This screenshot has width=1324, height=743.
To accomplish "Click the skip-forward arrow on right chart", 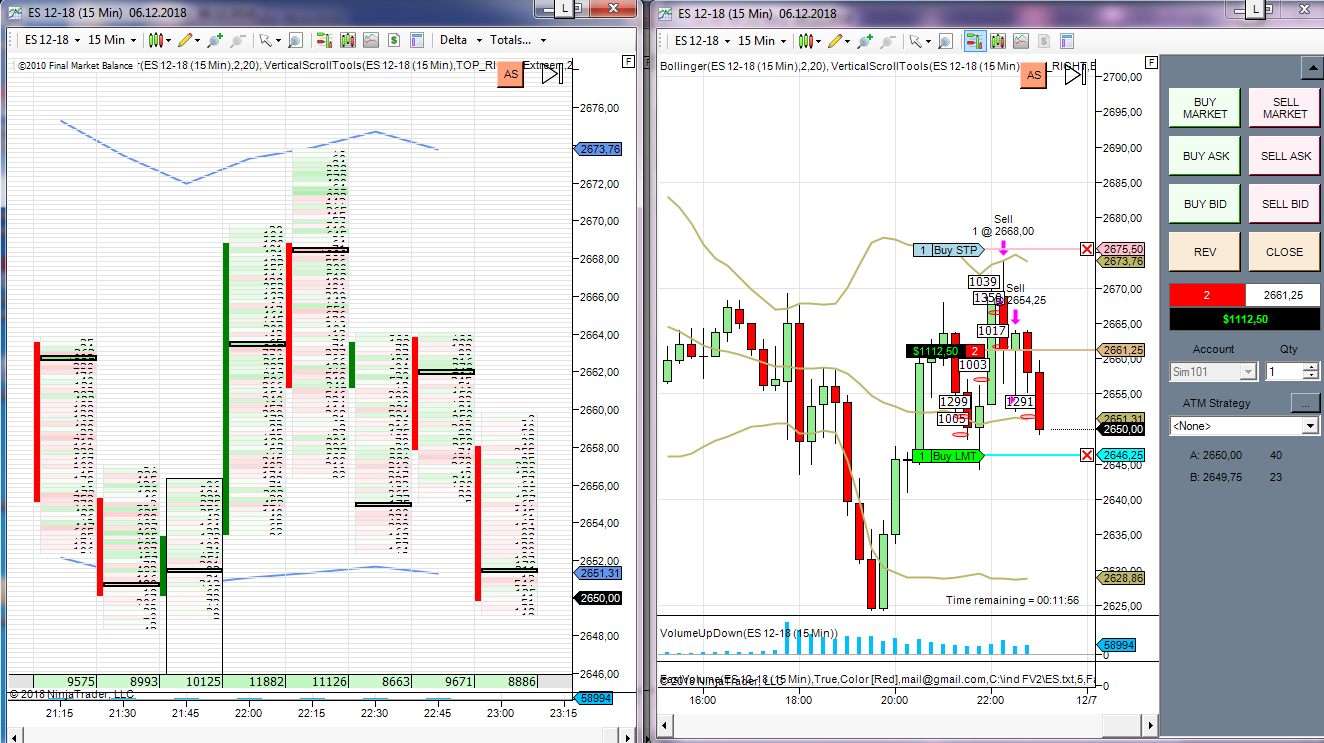I will click(x=1074, y=74).
